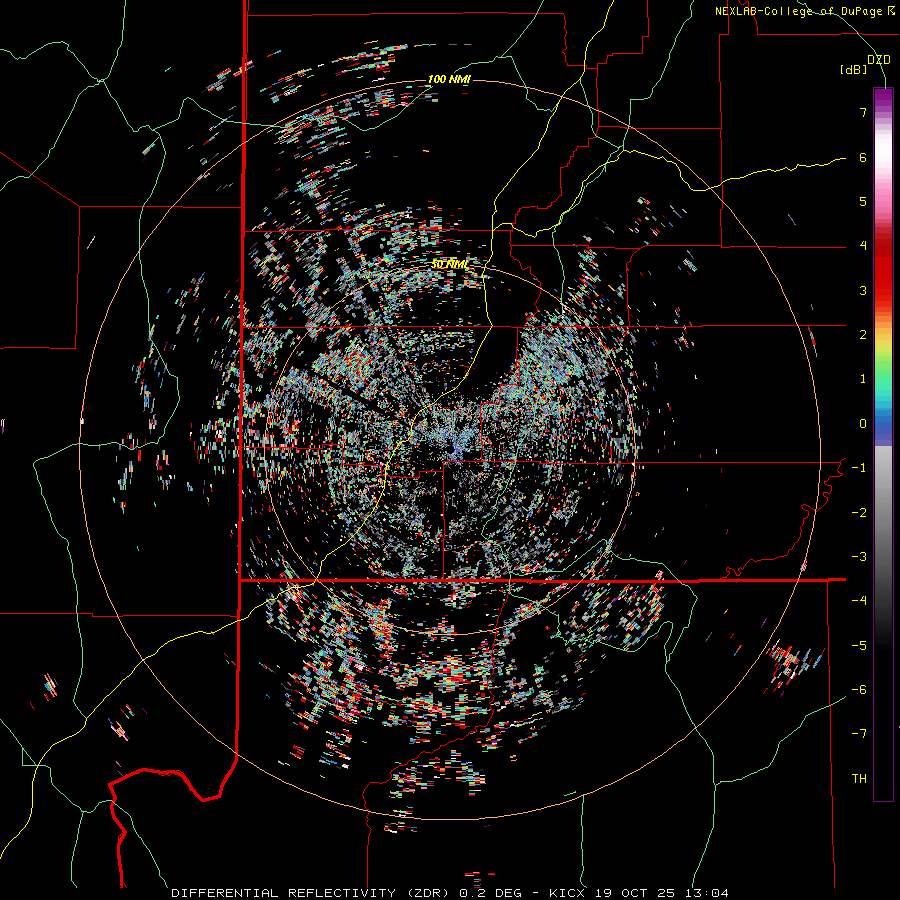This screenshot has width=900, height=900.
Task: Click the -3 tick label on the color scale
Action: click(x=859, y=557)
